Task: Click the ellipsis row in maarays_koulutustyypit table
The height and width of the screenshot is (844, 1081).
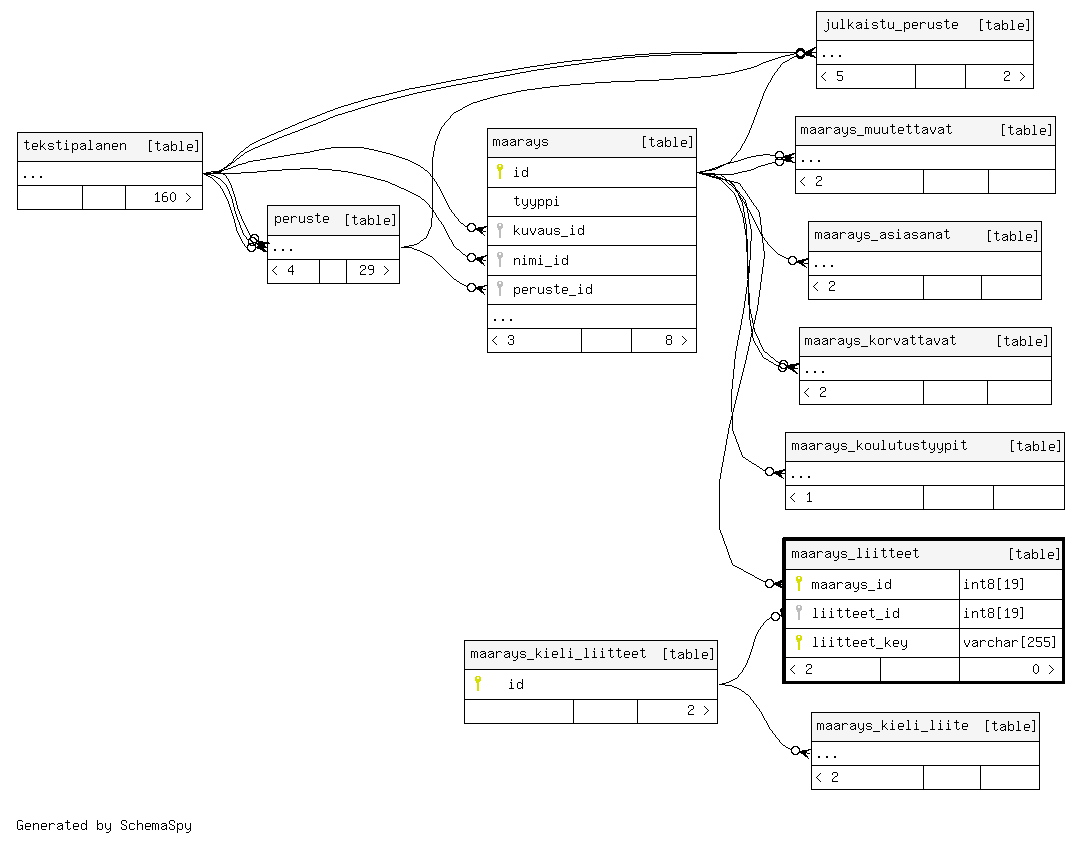Action: click(925, 473)
